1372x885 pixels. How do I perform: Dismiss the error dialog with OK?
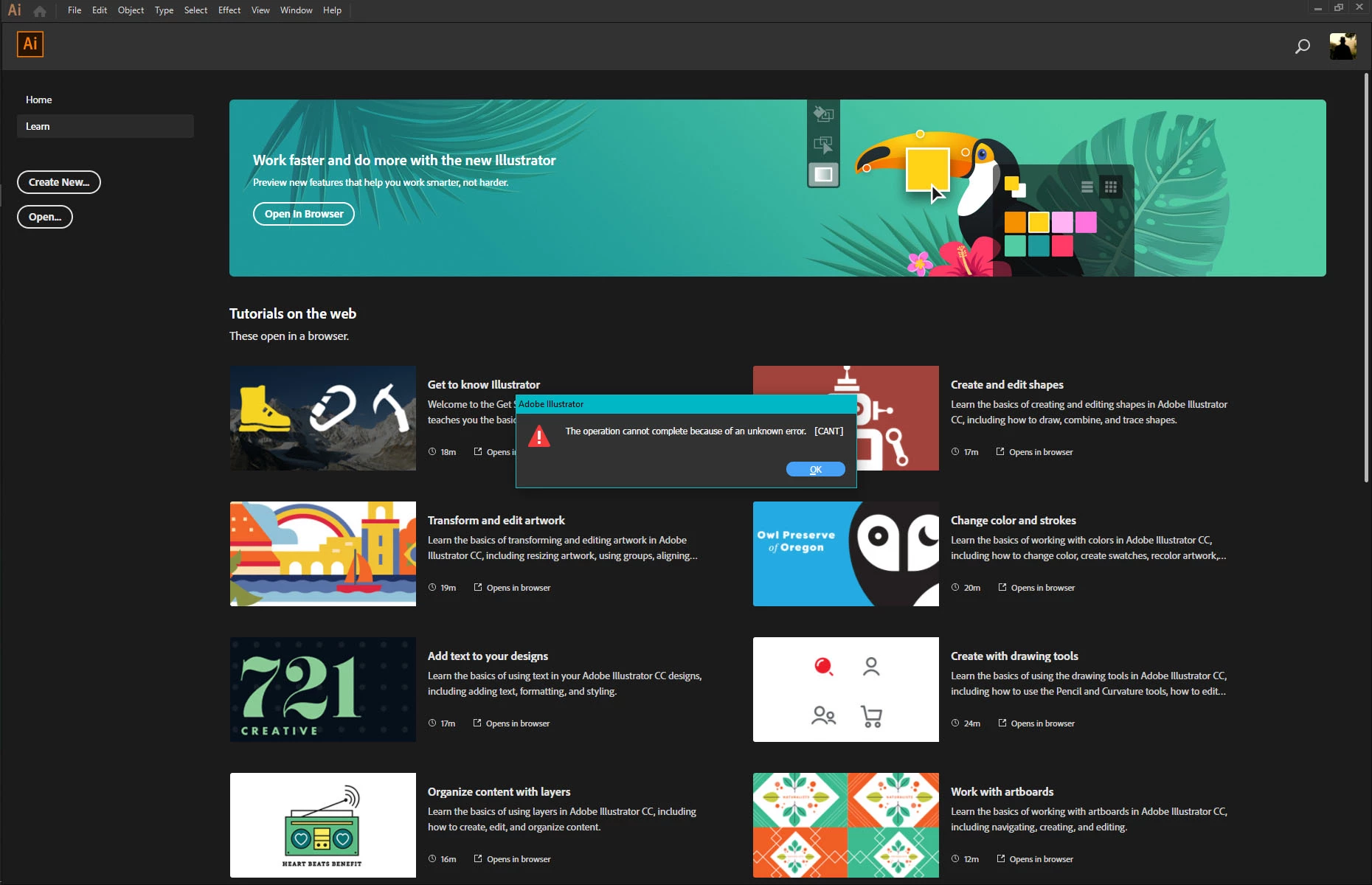[816, 470]
